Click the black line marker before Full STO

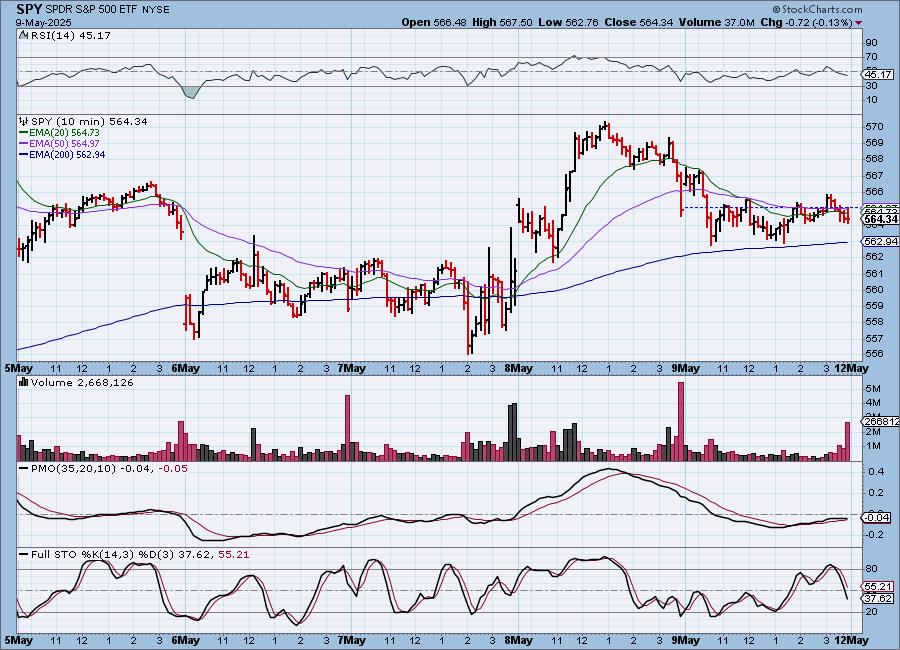tap(24, 555)
